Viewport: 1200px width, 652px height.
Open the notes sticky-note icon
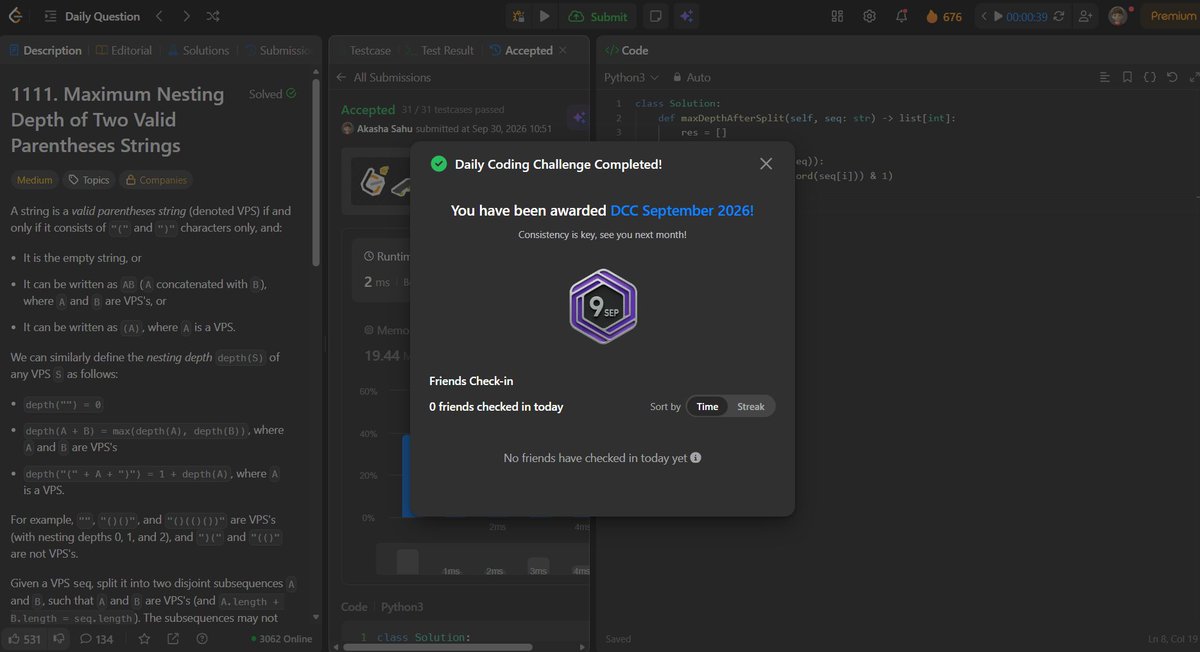[655, 16]
